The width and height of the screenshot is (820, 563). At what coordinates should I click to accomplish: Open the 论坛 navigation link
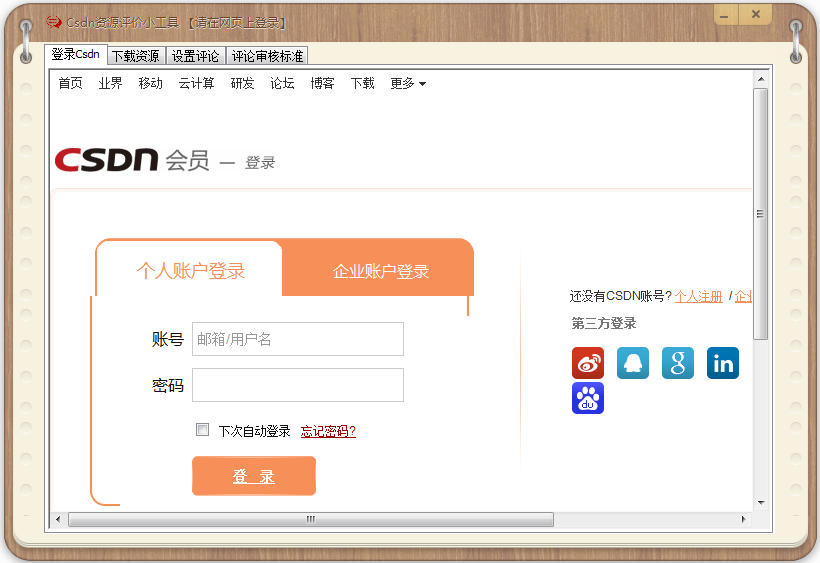coord(282,84)
